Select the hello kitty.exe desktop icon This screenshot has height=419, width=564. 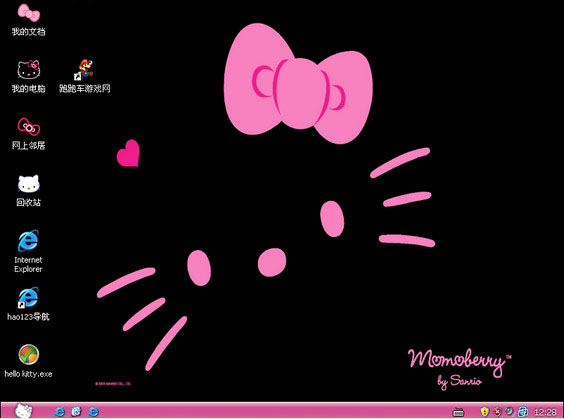point(29,355)
